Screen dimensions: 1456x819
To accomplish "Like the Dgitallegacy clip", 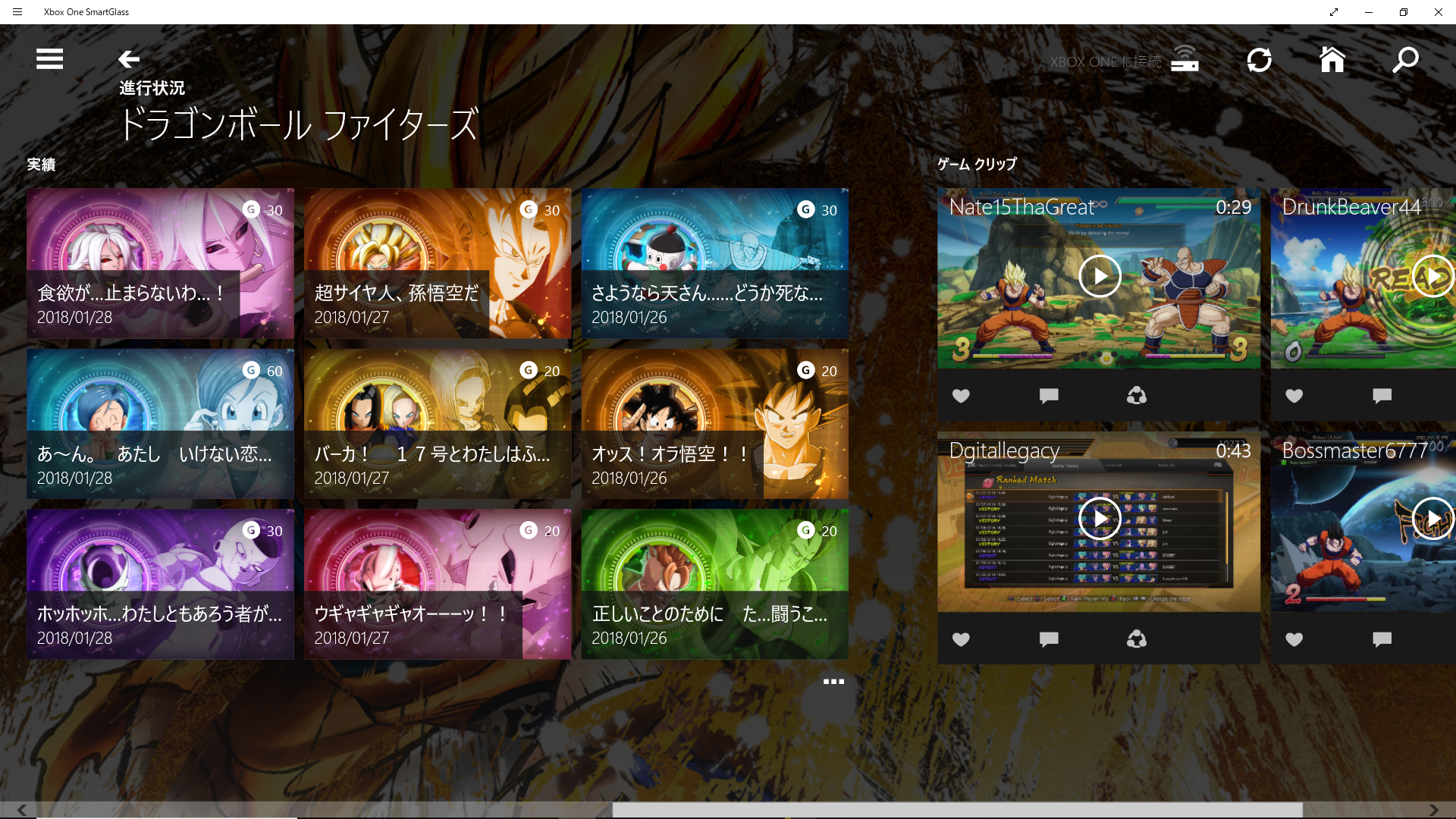I will pos(961,639).
